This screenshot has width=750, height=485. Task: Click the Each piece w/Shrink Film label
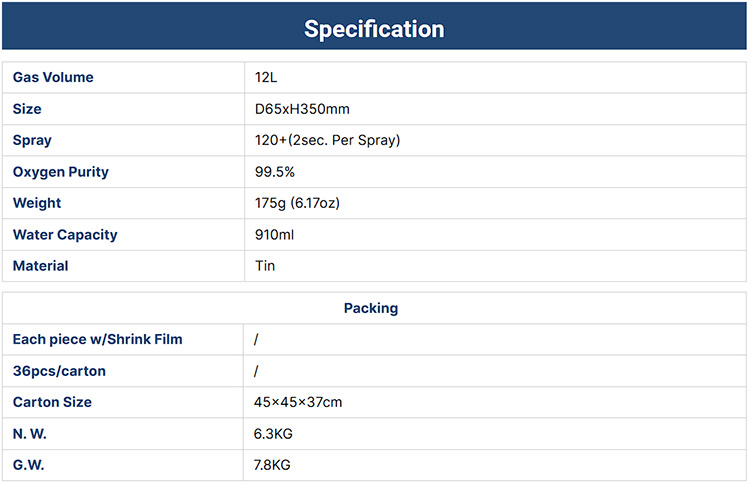click(98, 339)
